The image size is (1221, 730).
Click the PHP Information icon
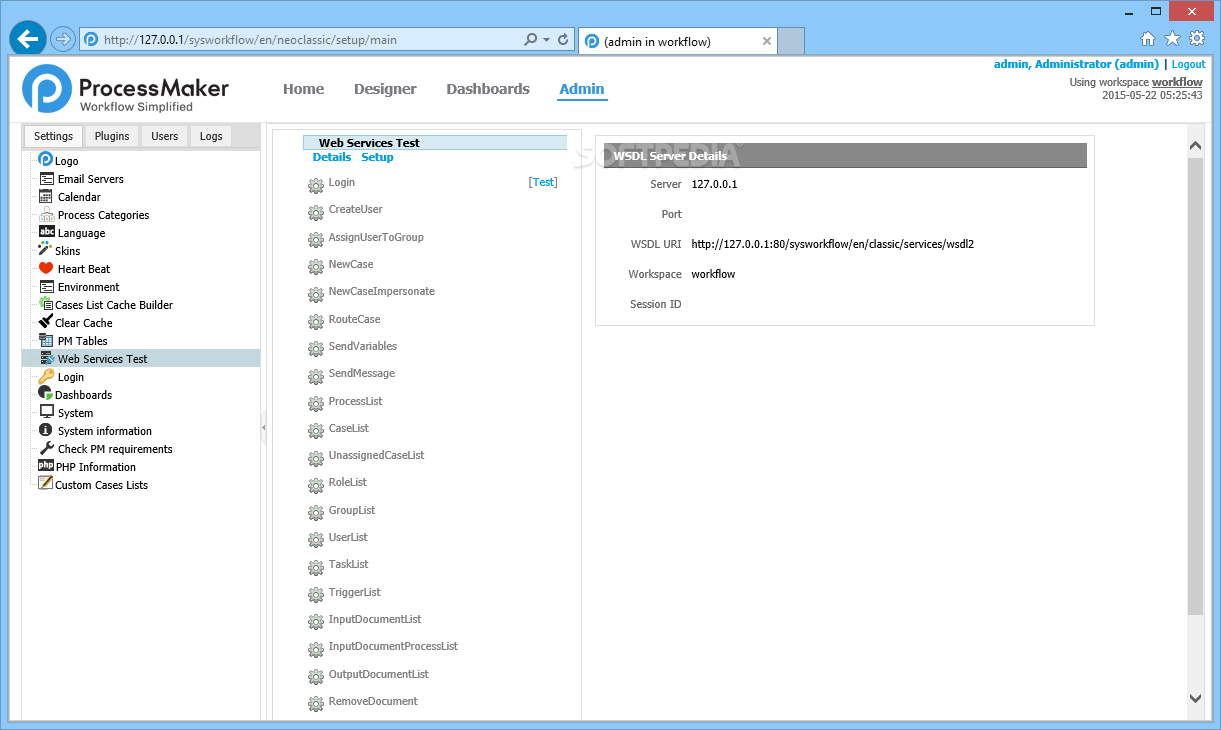46,466
